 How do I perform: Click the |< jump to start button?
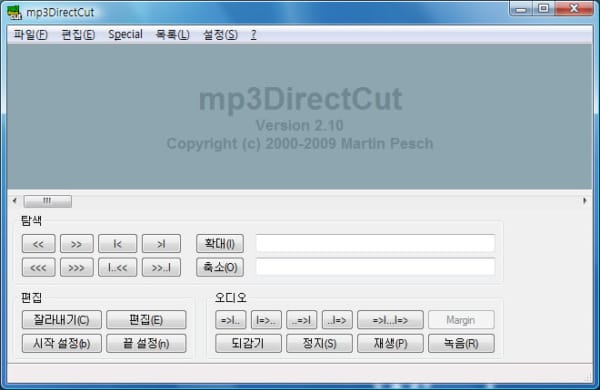click(117, 244)
